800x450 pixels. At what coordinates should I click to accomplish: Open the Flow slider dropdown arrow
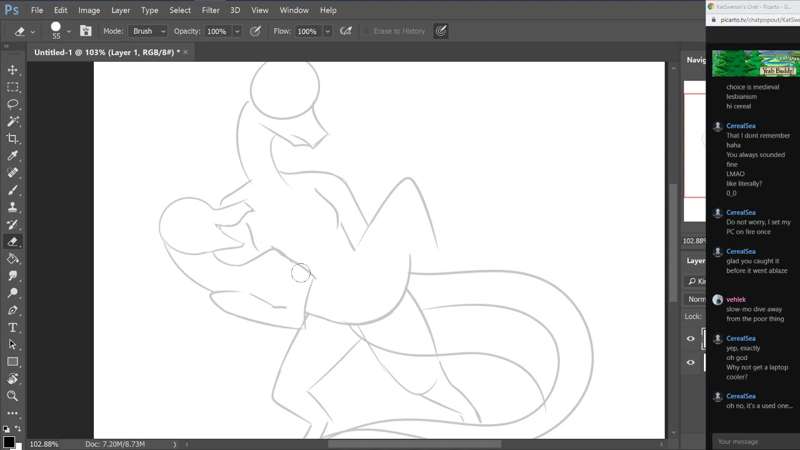[328, 31]
